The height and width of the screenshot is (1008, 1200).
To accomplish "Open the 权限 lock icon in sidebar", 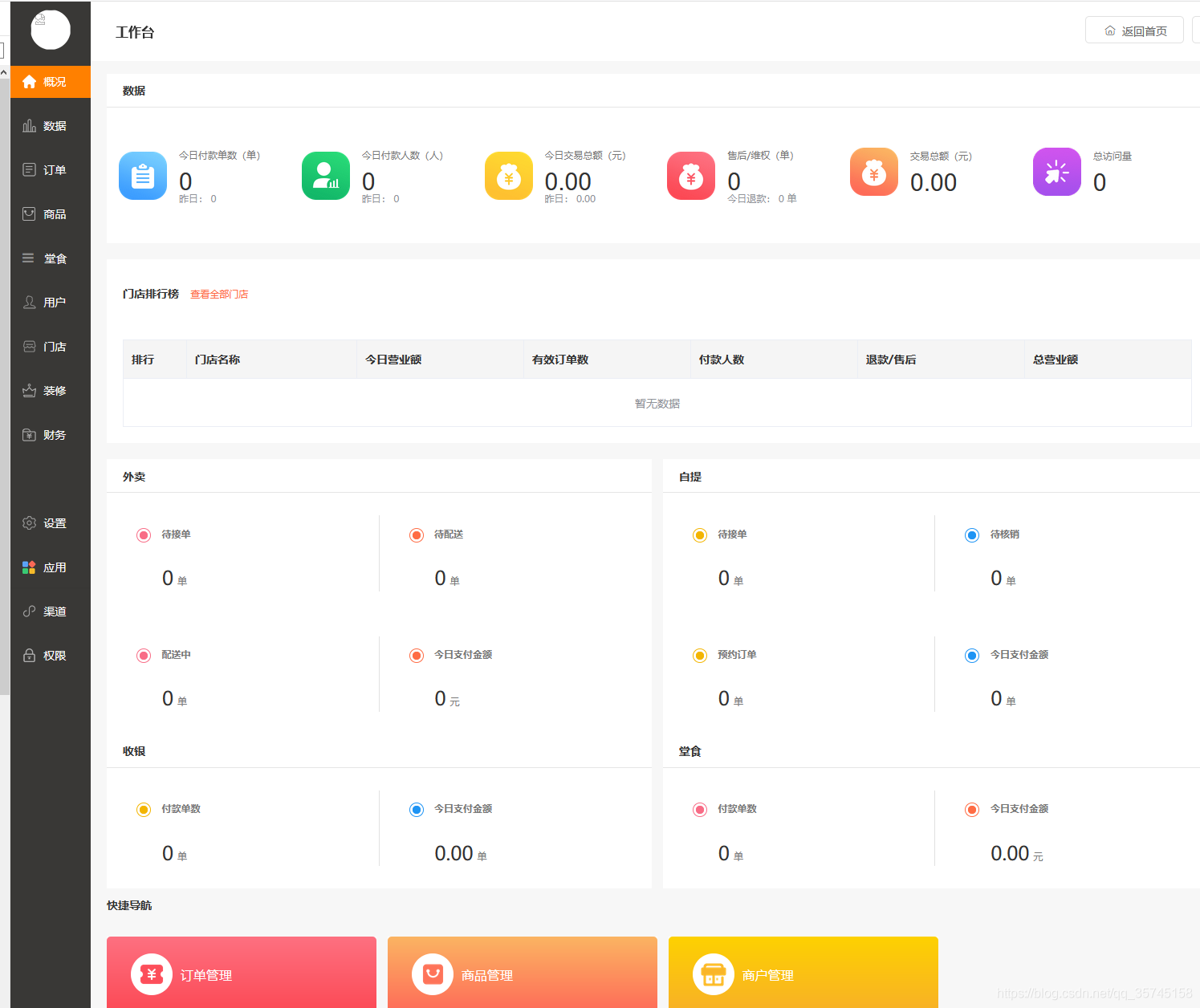I will point(29,656).
